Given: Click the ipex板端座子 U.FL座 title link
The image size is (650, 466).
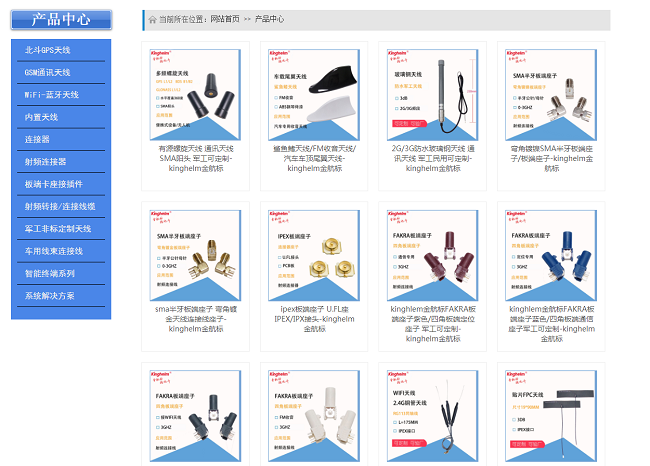Looking at the screenshot, I should (314, 319).
